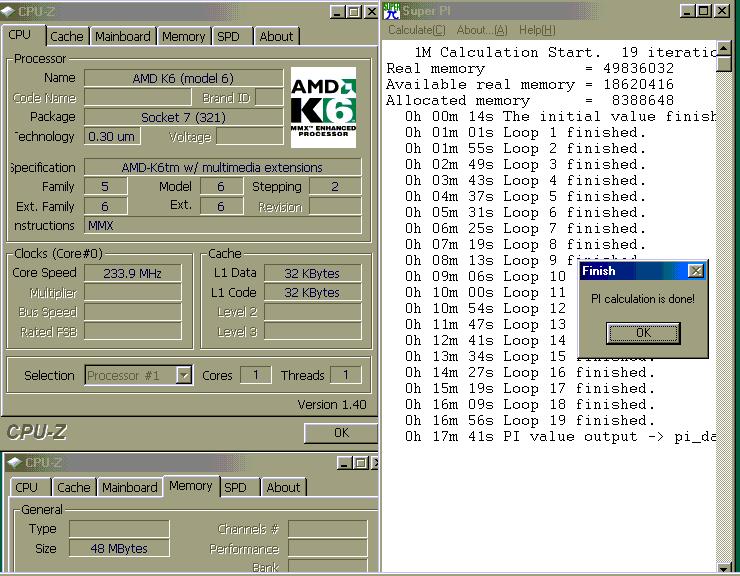Viewport: 740px width, 576px height.
Task: Click the 'Loop 8 finished.' line at 07m 19s
Action: pyautogui.click(x=525, y=245)
